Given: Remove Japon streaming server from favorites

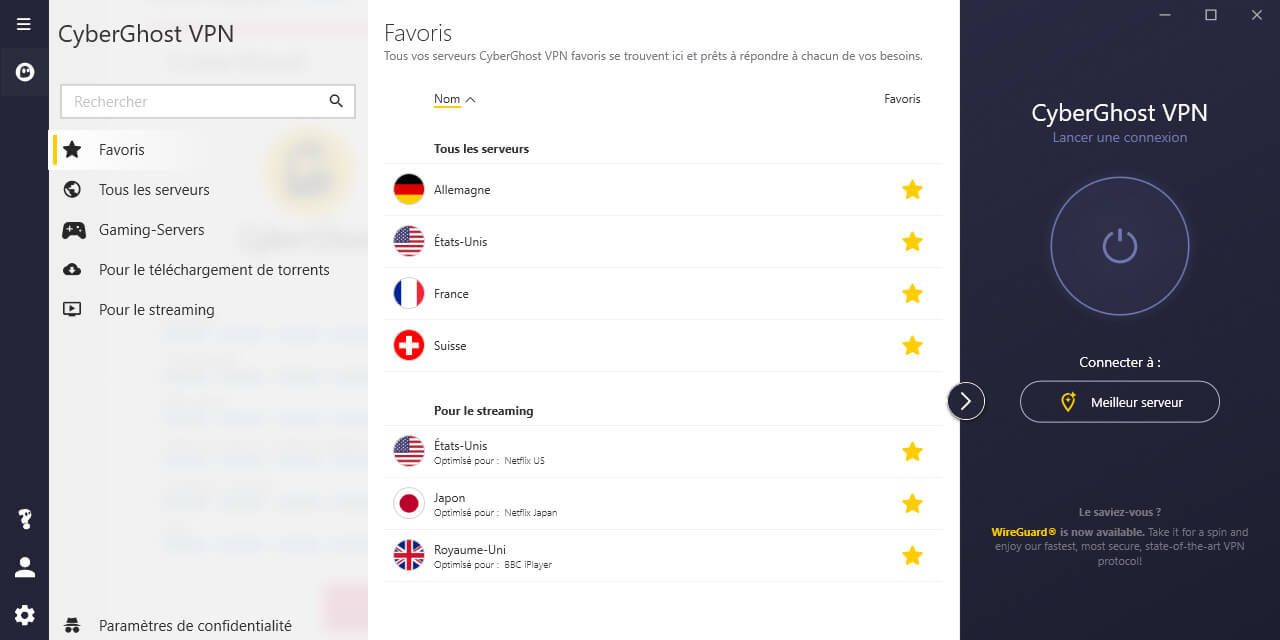Looking at the screenshot, I should click(912, 503).
